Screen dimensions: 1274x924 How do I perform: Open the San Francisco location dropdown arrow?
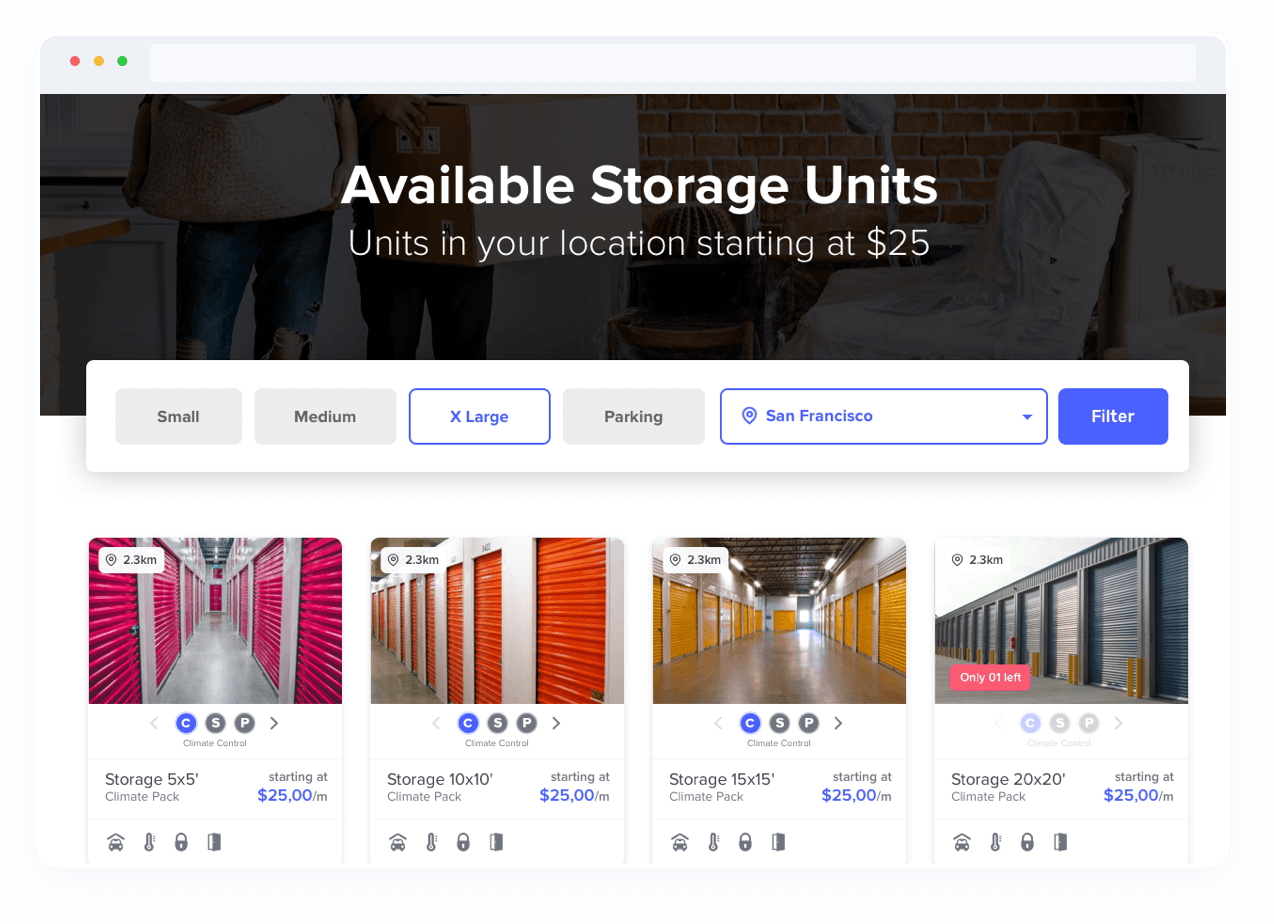click(1027, 417)
